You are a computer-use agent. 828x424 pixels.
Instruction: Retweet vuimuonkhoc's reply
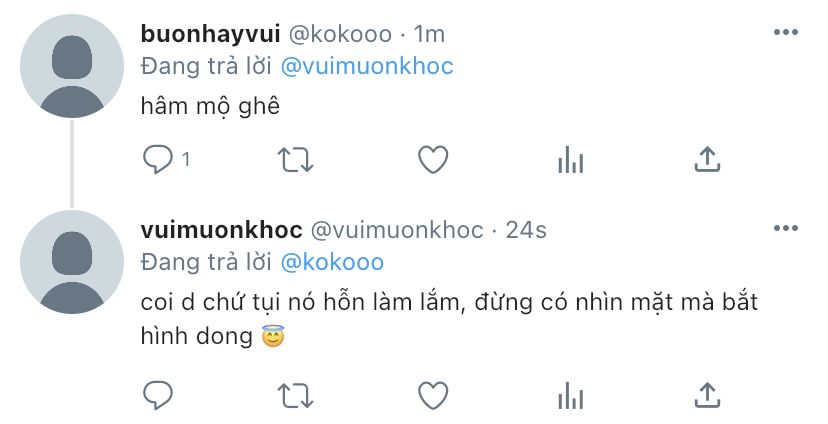[x=296, y=396]
